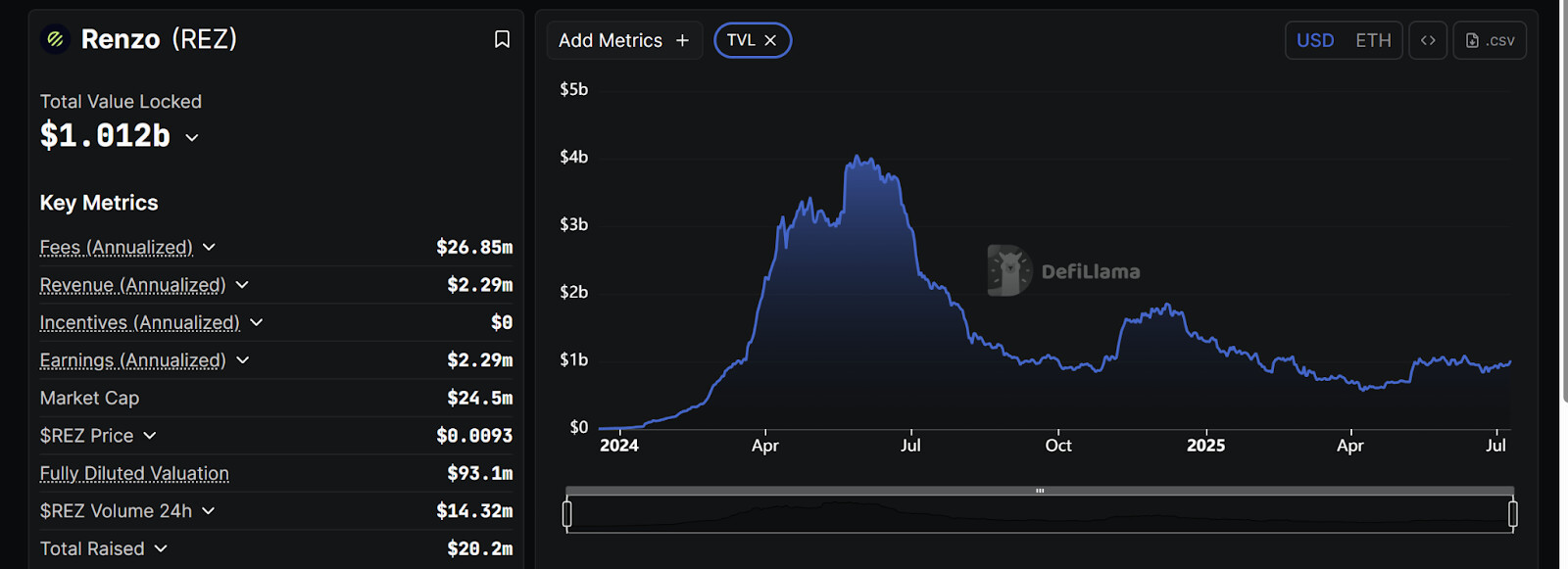
Task: Click the left handle of chart range slider
Action: (x=566, y=514)
